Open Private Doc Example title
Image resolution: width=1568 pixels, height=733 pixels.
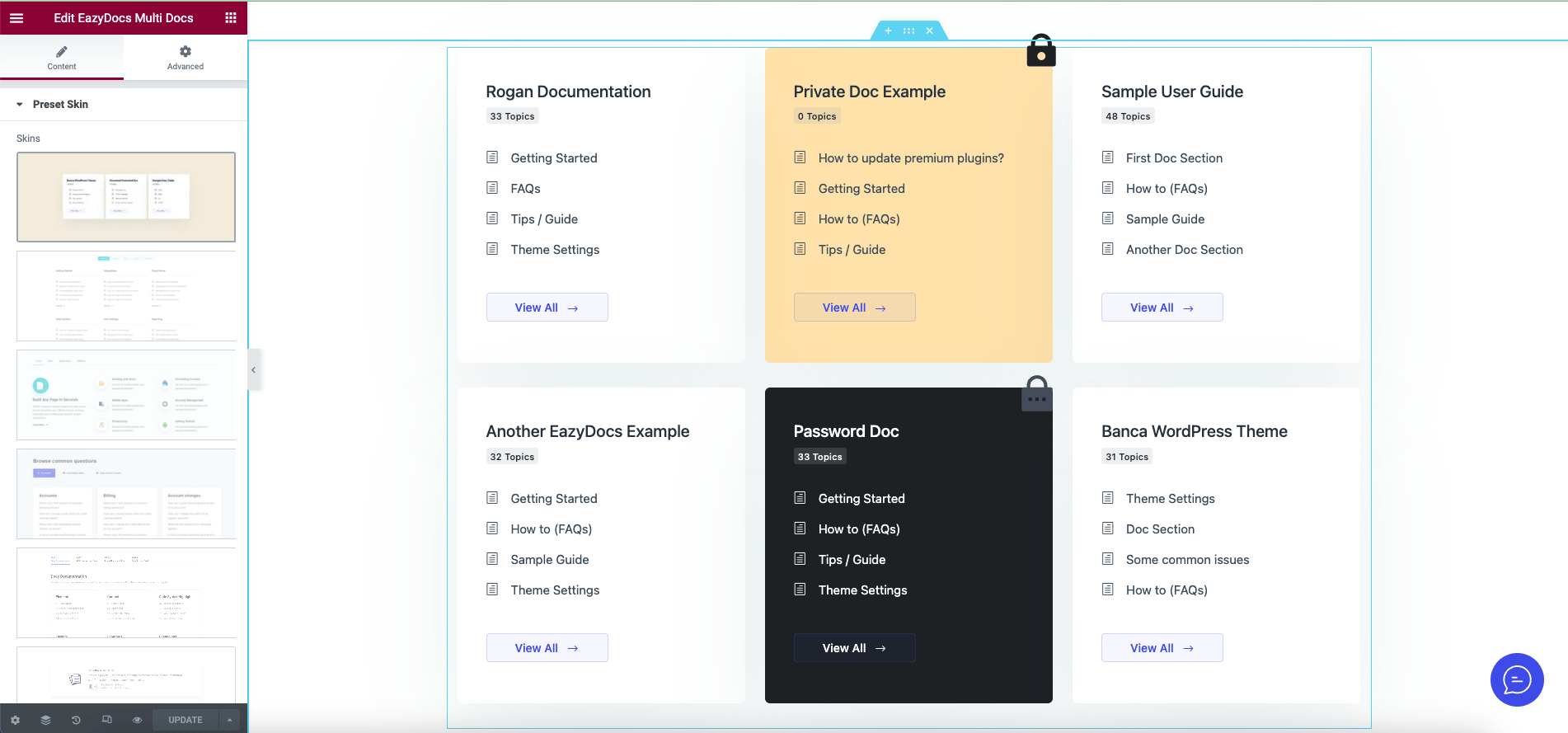coord(870,92)
